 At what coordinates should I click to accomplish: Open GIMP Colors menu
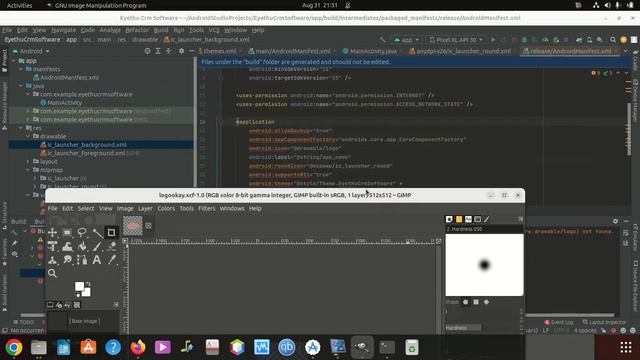point(166,209)
